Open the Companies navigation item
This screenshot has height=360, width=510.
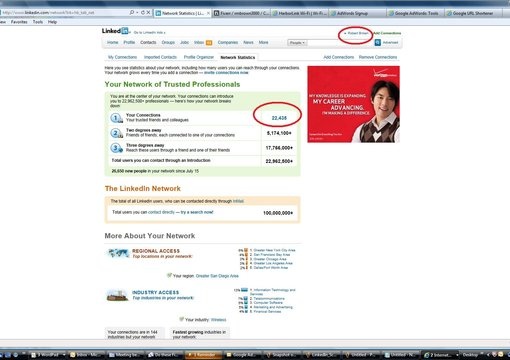228,43
